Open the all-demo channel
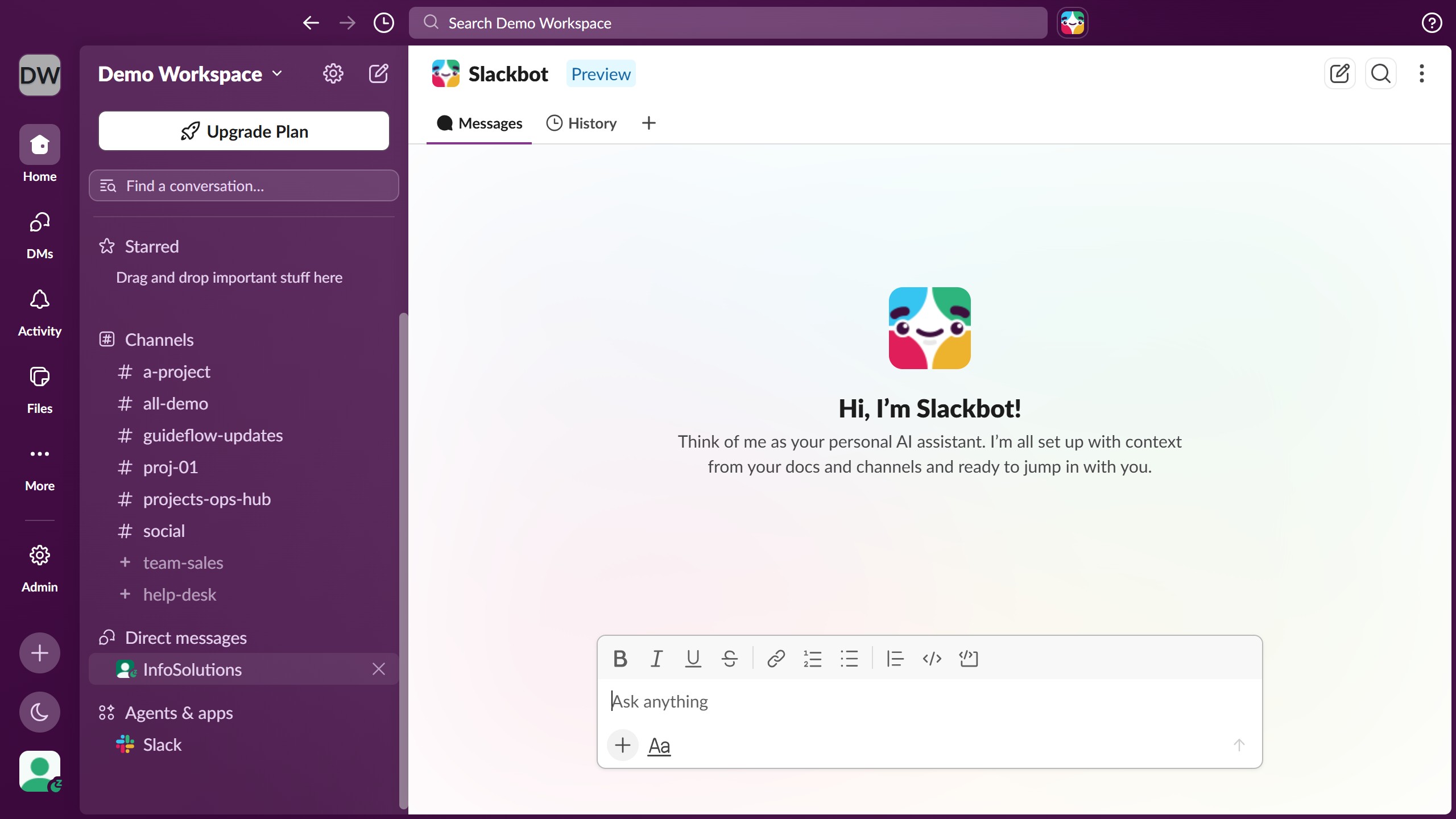Viewport: 1456px width, 819px height. coord(243,403)
